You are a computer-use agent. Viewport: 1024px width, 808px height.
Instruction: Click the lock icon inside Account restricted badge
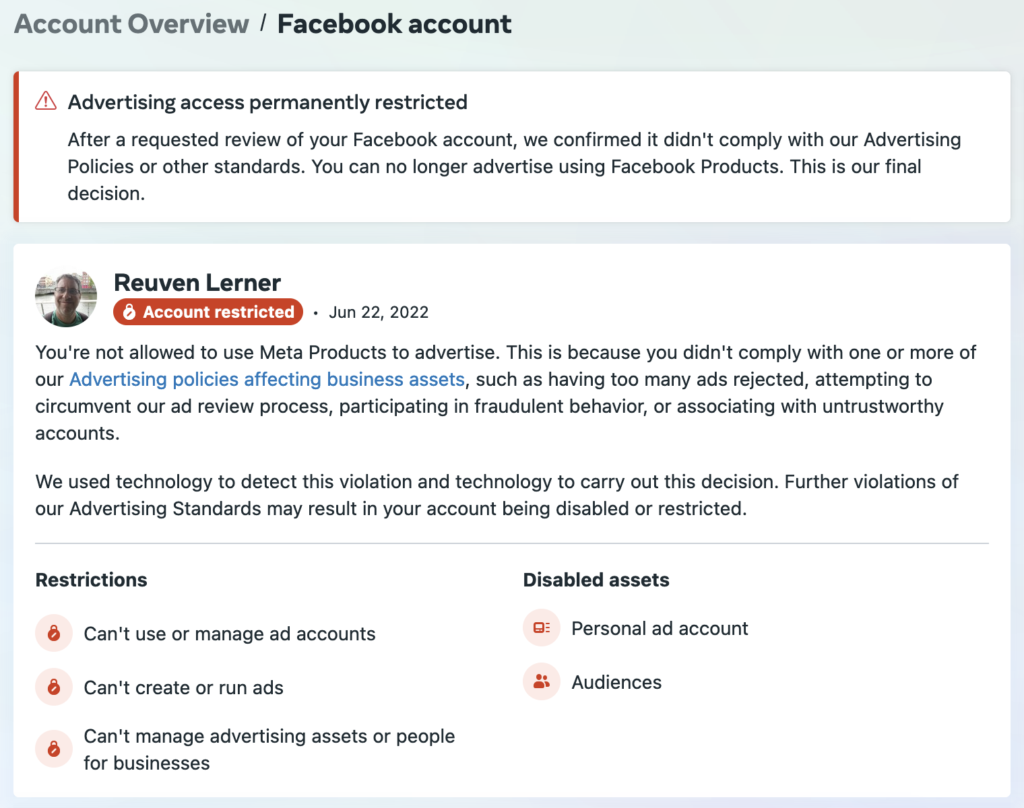(129, 312)
